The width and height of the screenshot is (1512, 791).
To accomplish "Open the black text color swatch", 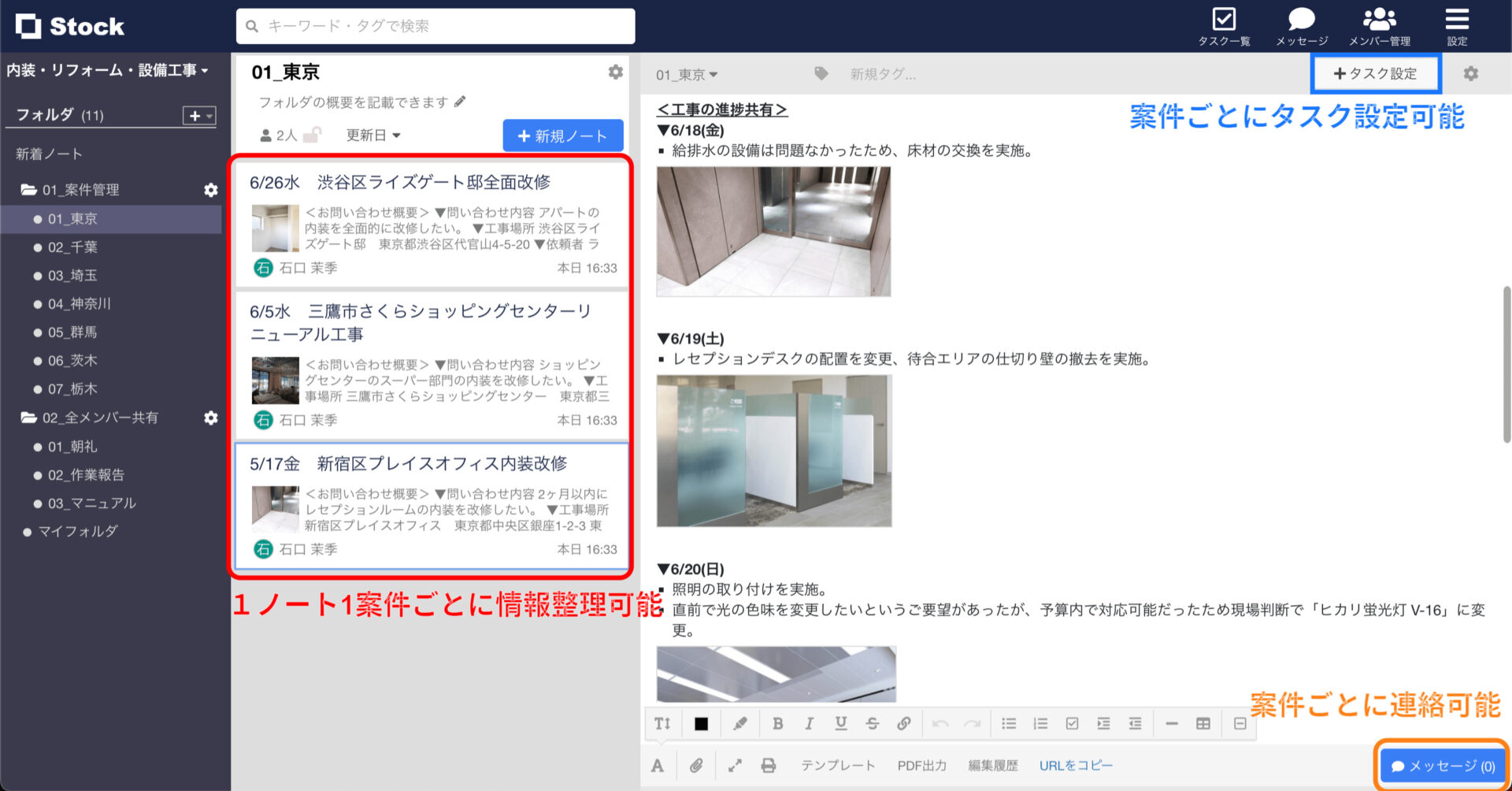I will pyautogui.click(x=701, y=723).
